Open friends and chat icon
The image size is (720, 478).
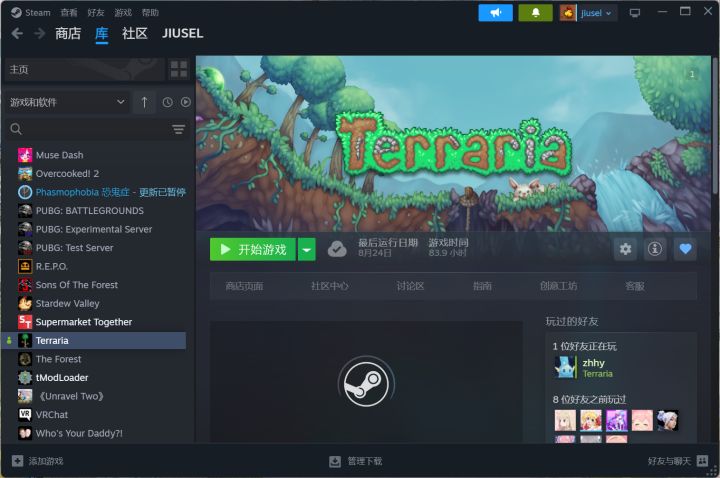702,460
